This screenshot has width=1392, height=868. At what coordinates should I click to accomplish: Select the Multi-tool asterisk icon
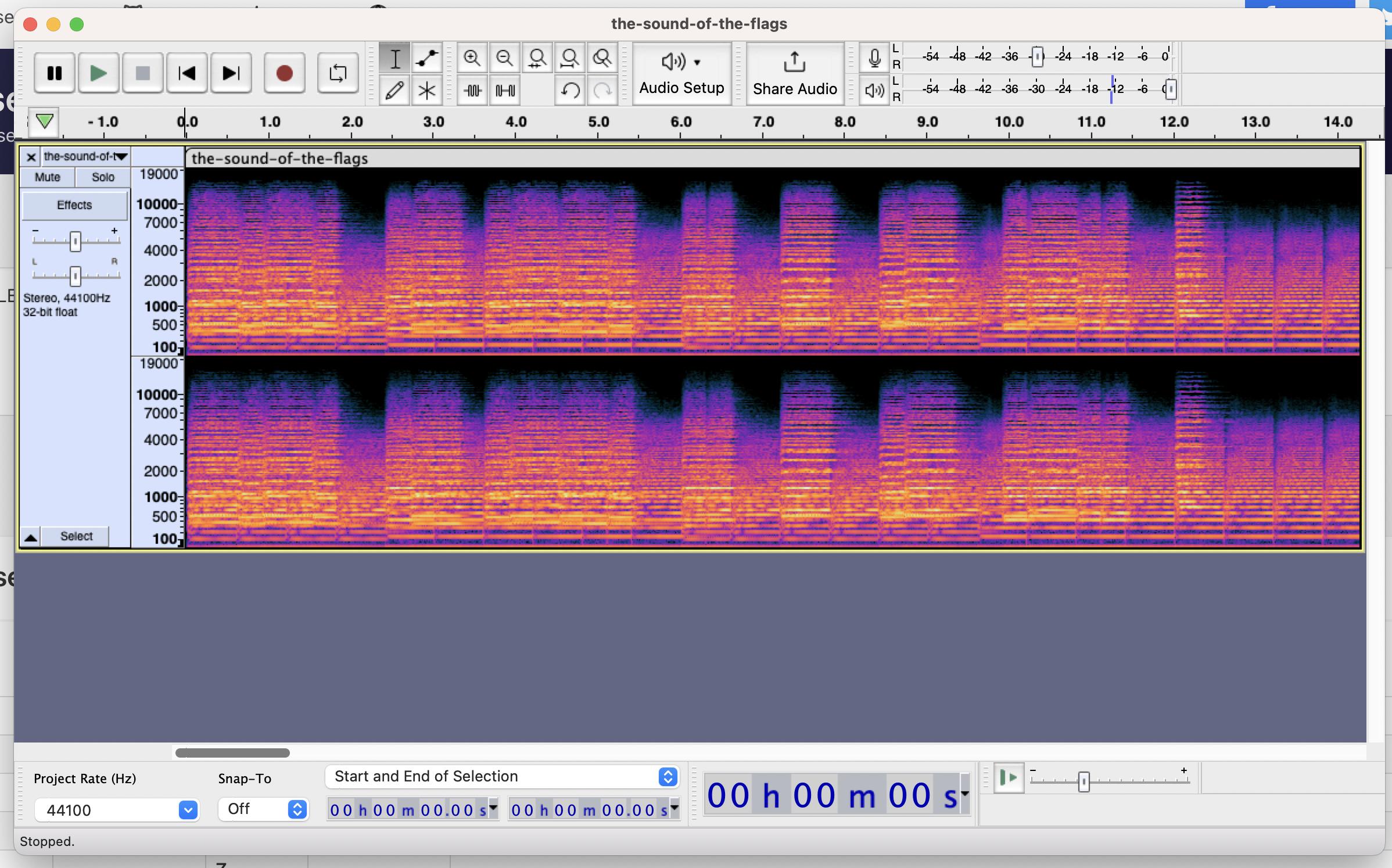coord(427,91)
